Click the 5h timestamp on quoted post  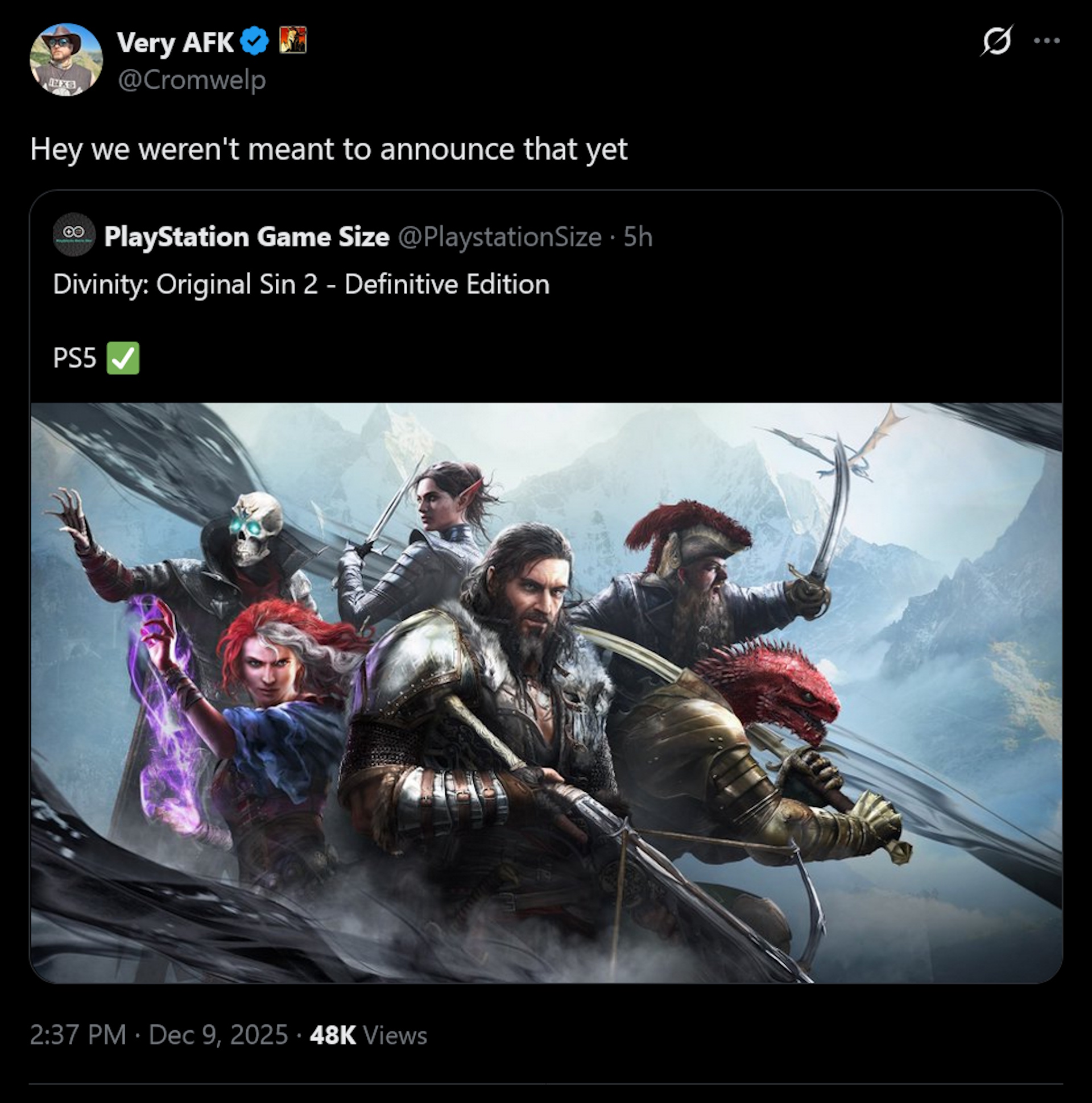click(638, 237)
